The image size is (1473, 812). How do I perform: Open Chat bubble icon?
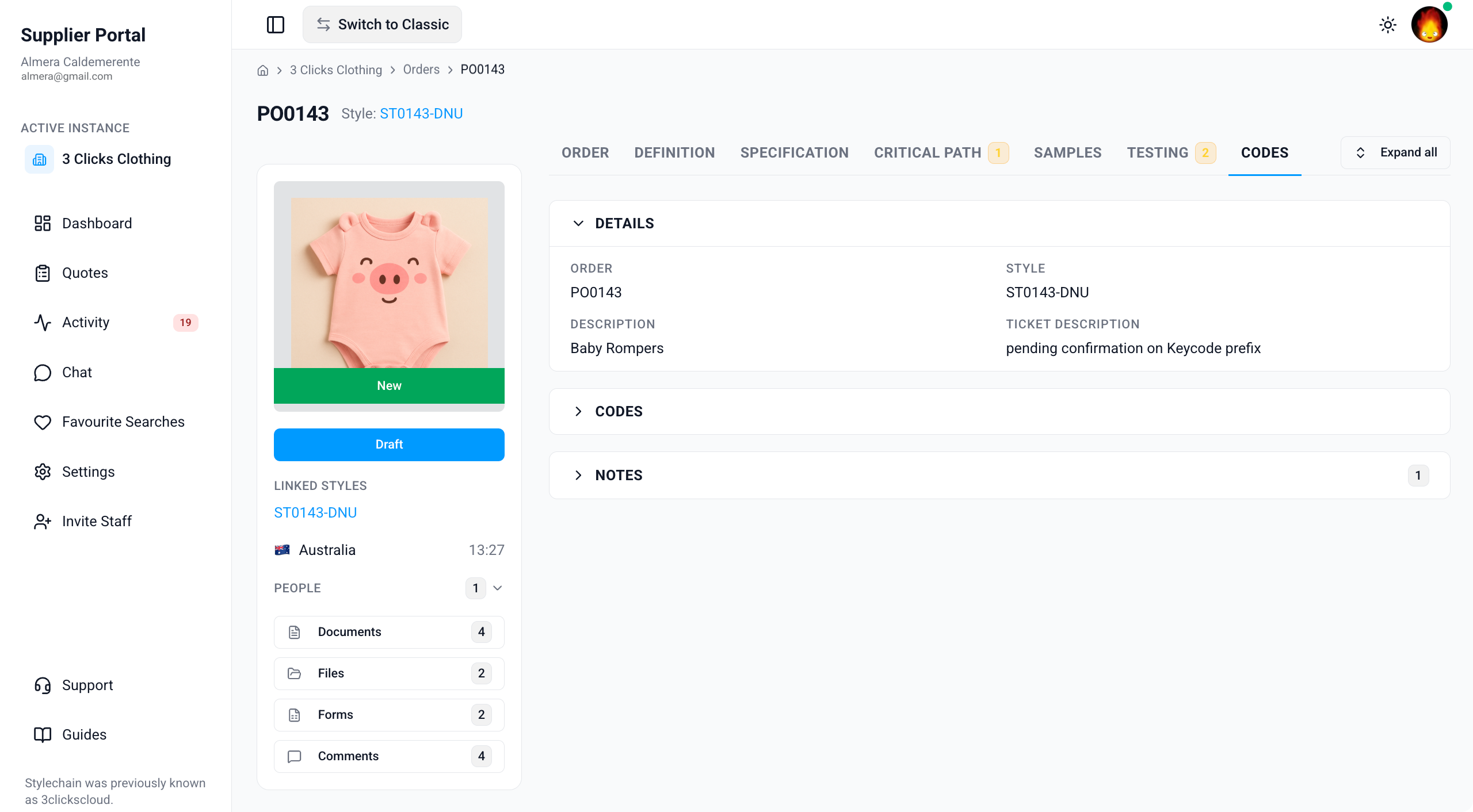[x=43, y=373]
